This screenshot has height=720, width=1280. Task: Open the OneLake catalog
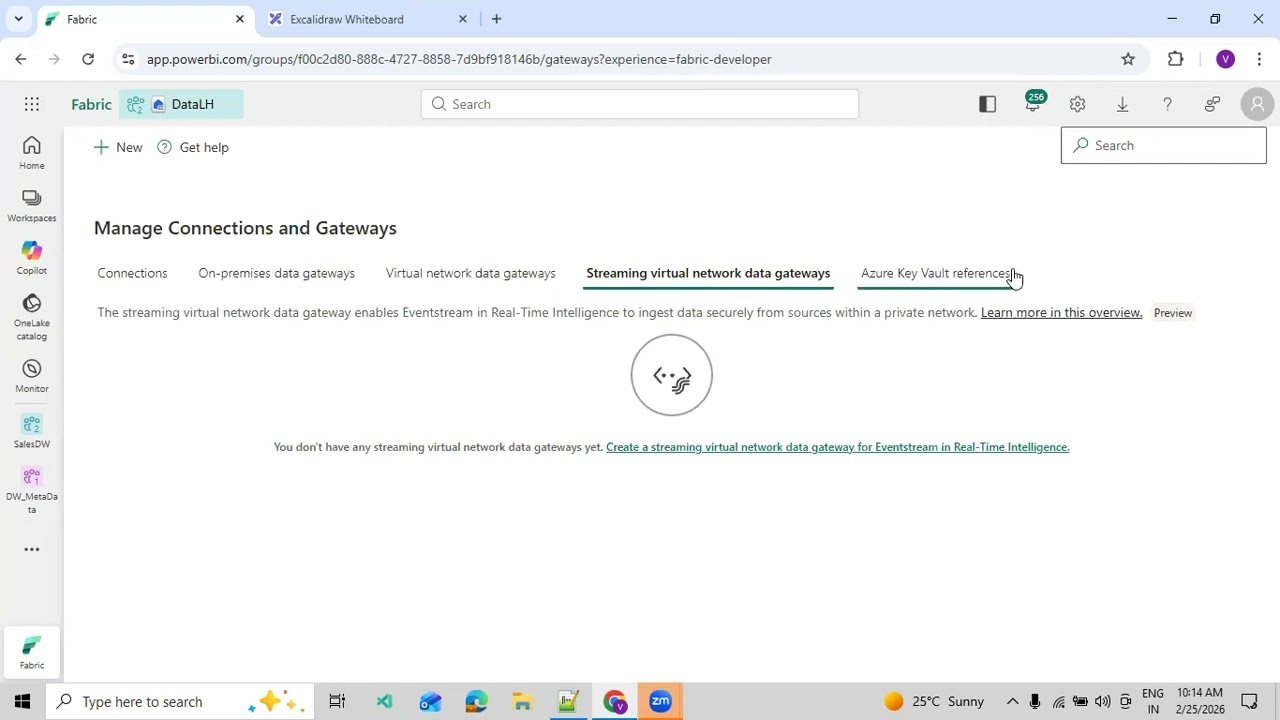click(x=32, y=317)
